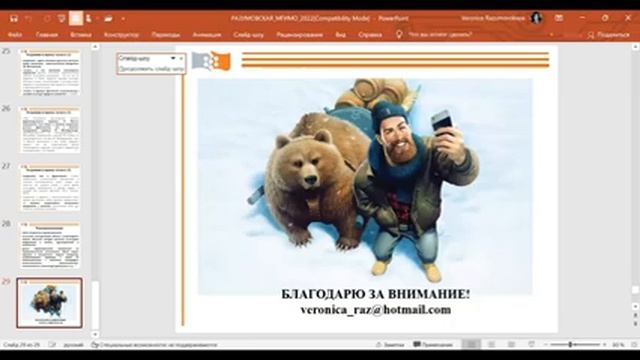Fit slide to current window icon
640x360 pixels.
tap(634, 345)
